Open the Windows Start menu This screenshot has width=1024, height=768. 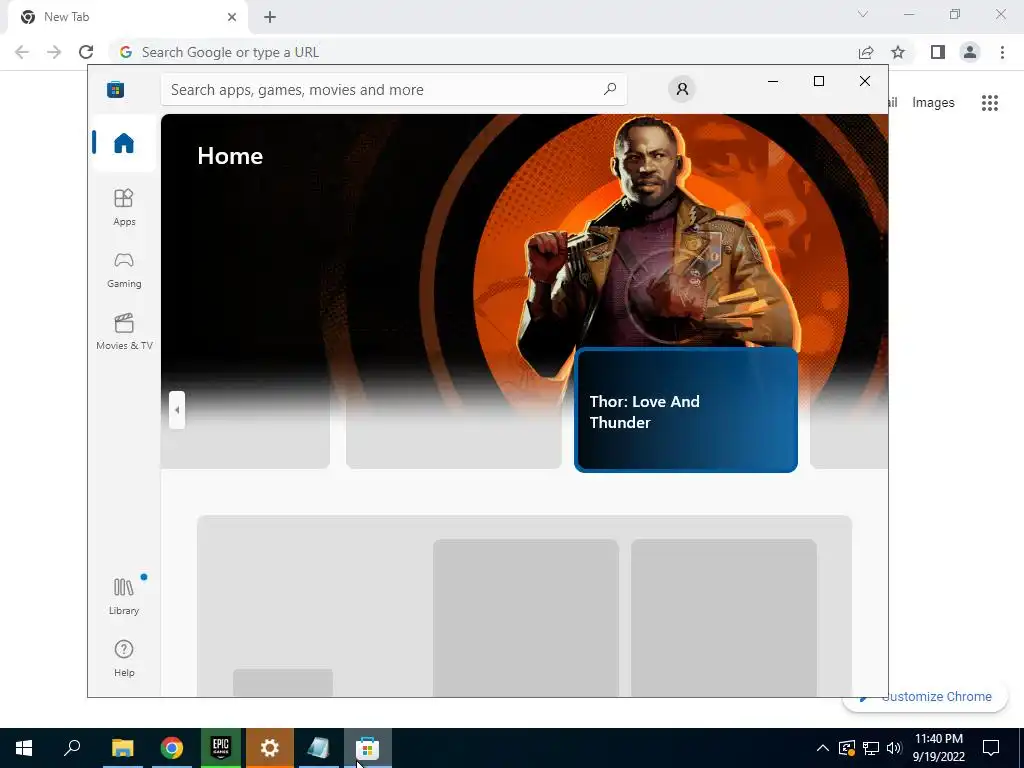coord(24,748)
